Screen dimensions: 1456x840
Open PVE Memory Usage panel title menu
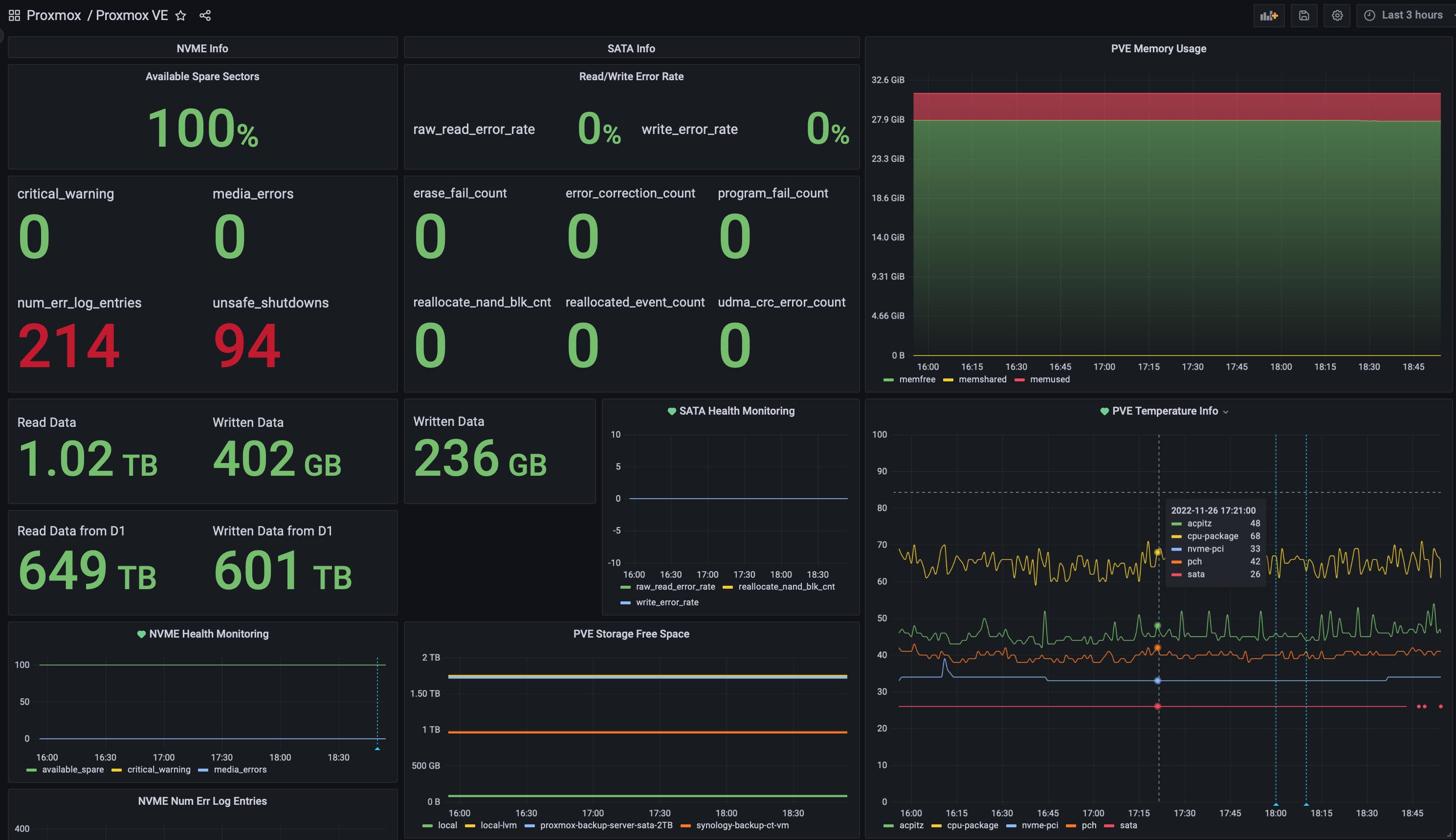[x=1158, y=49]
